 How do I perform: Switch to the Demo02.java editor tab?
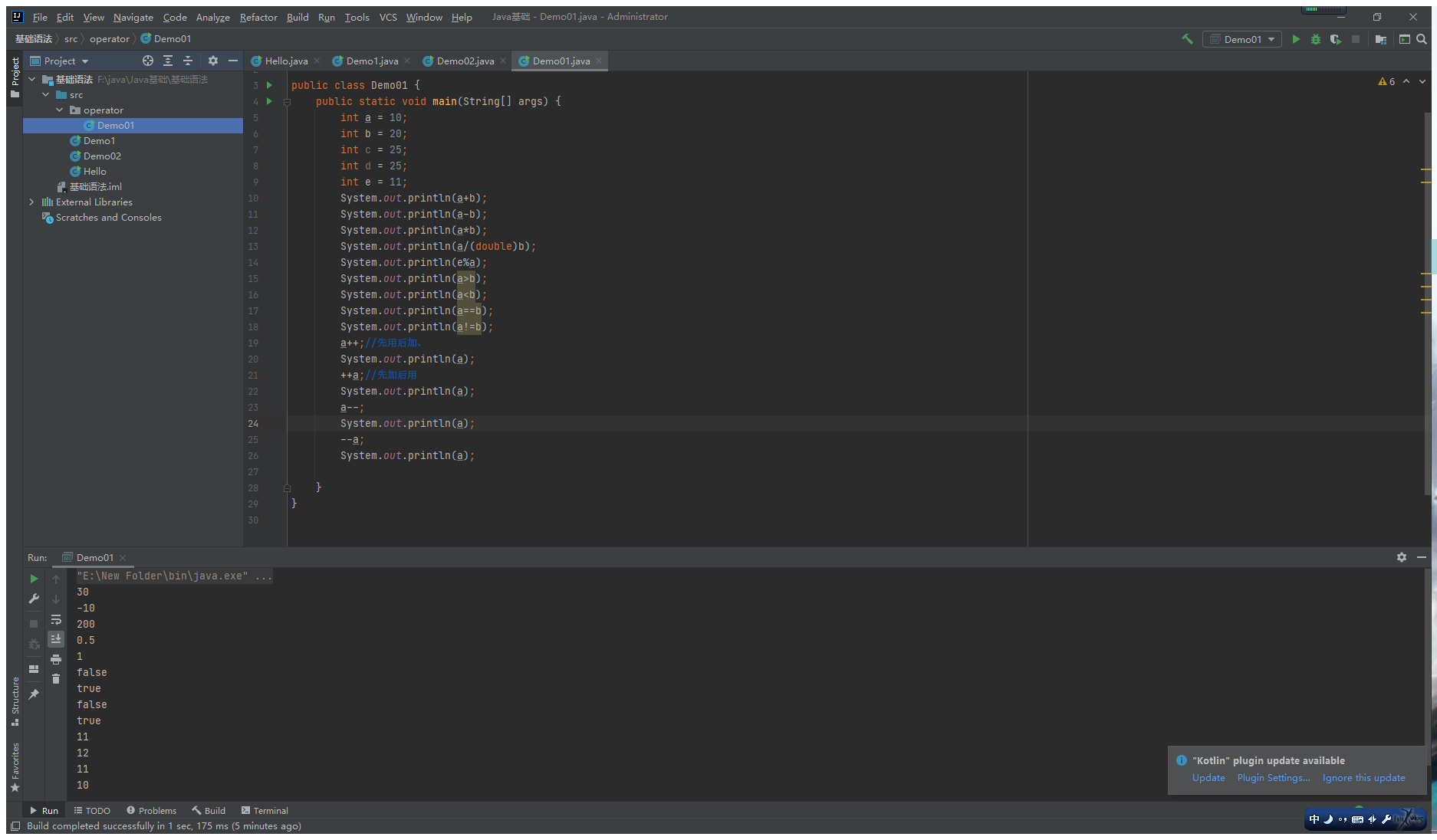click(x=465, y=61)
